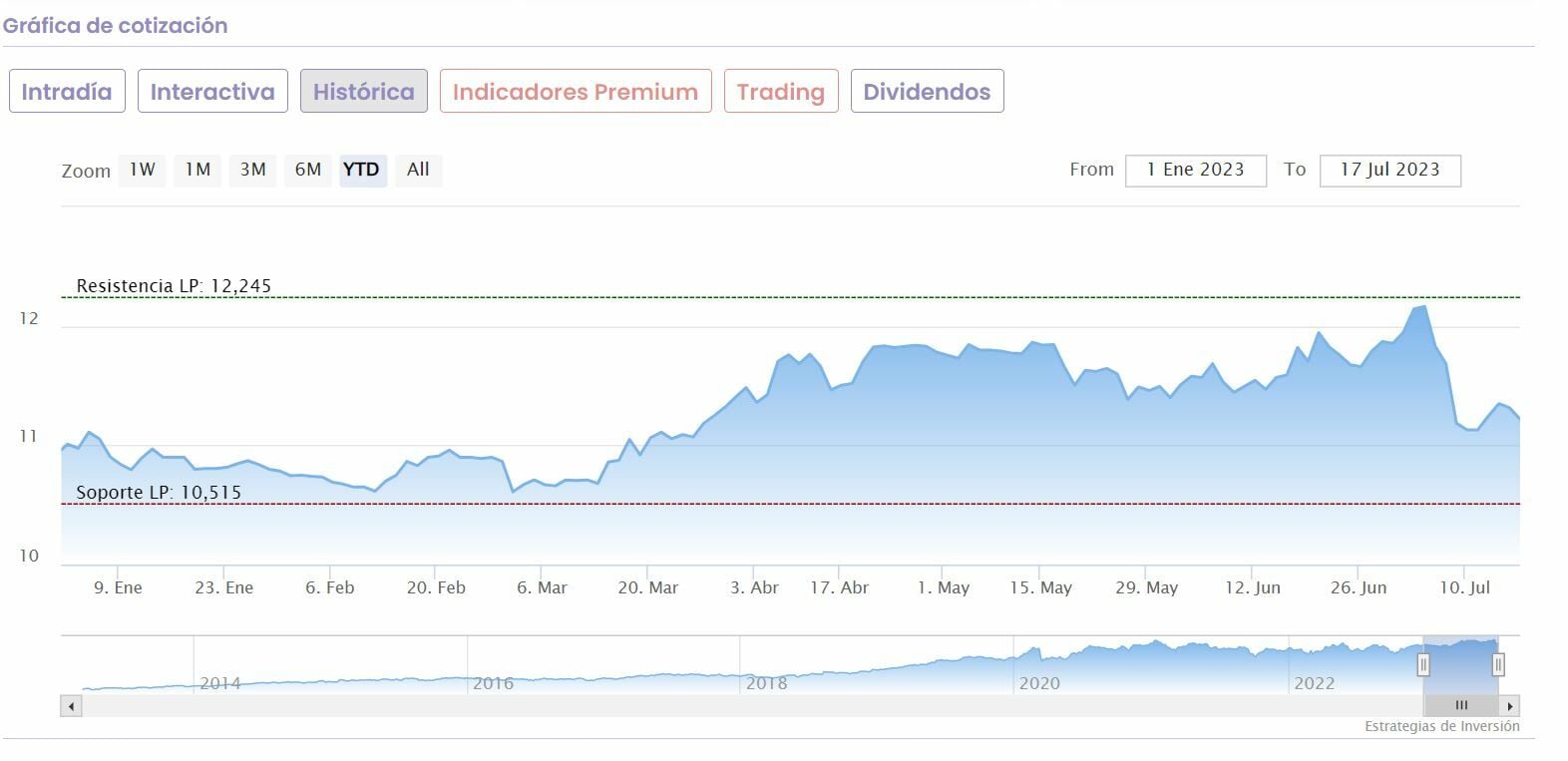Set zoom range to 1M

pyautogui.click(x=197, y=170)
